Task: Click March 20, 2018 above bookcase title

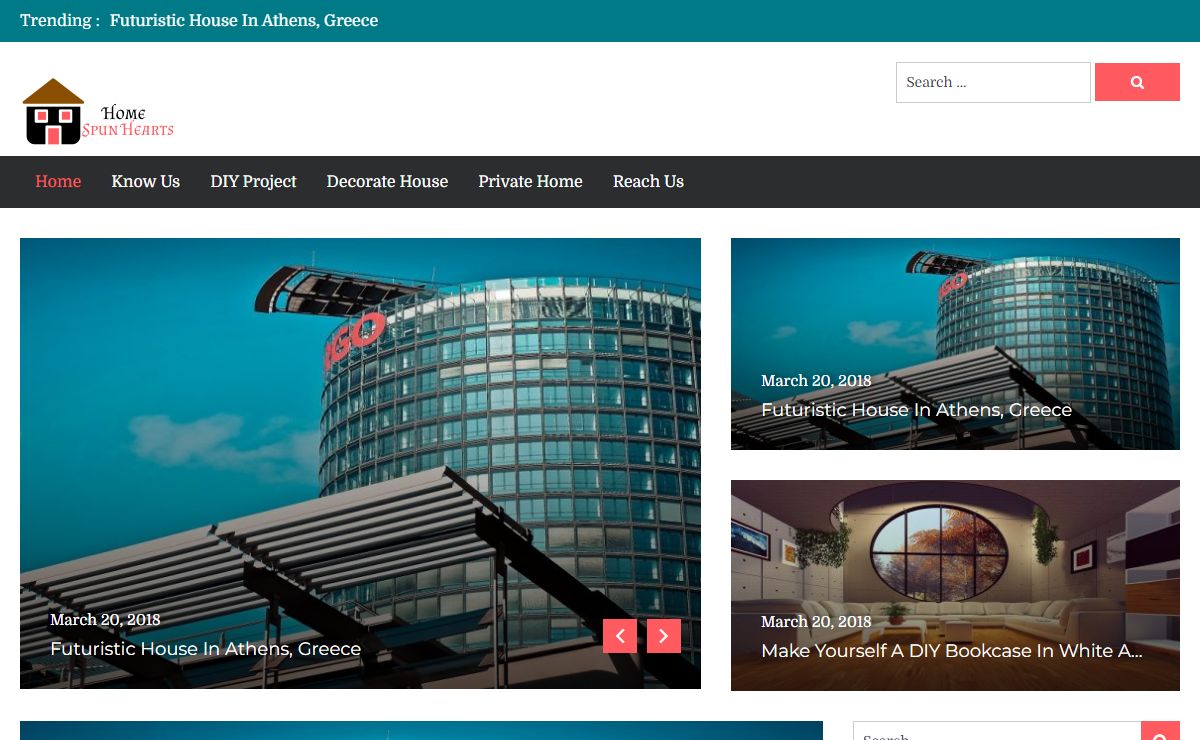Action: (x=816, y=621)
